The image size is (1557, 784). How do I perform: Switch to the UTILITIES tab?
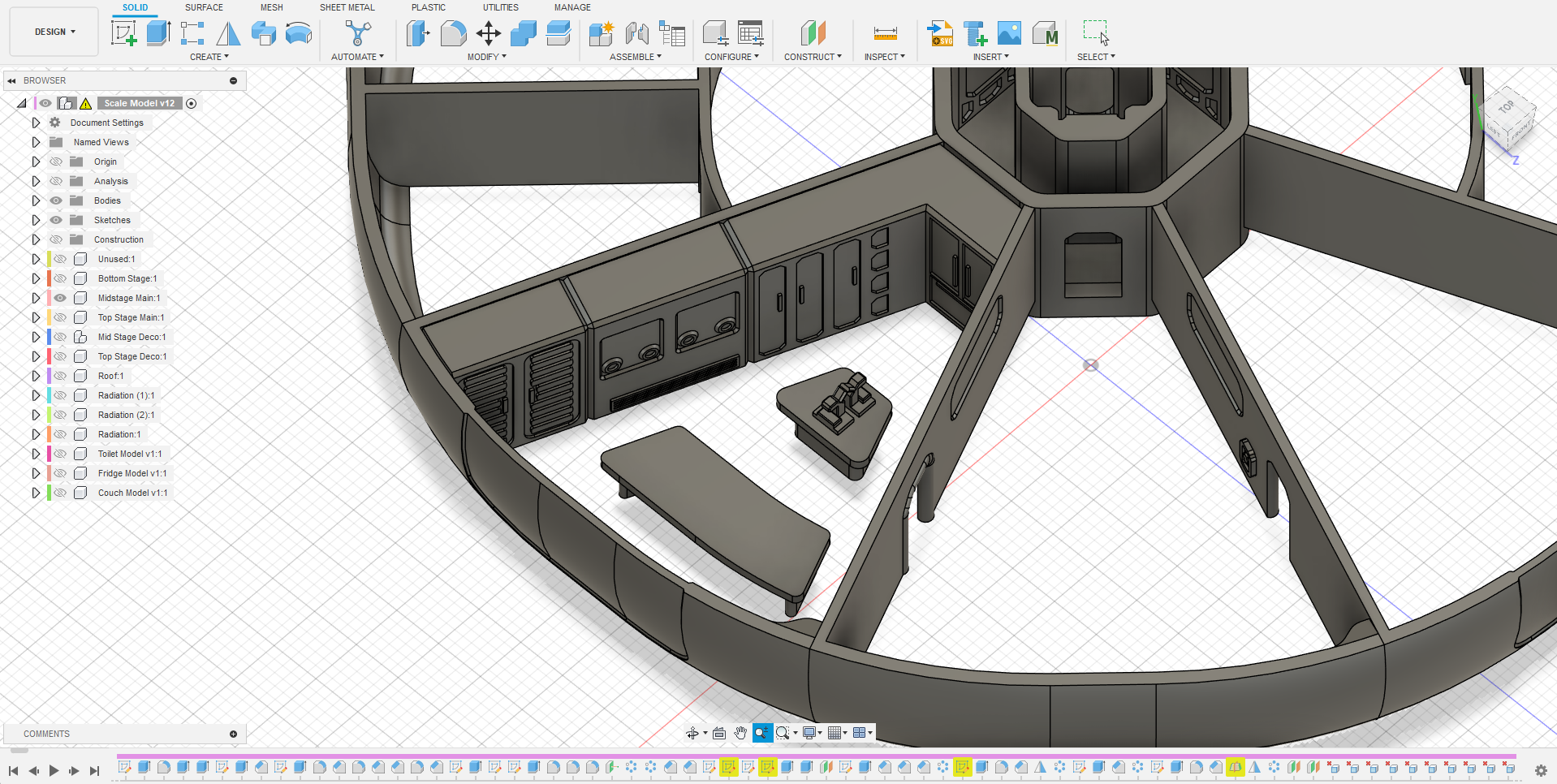501,7
